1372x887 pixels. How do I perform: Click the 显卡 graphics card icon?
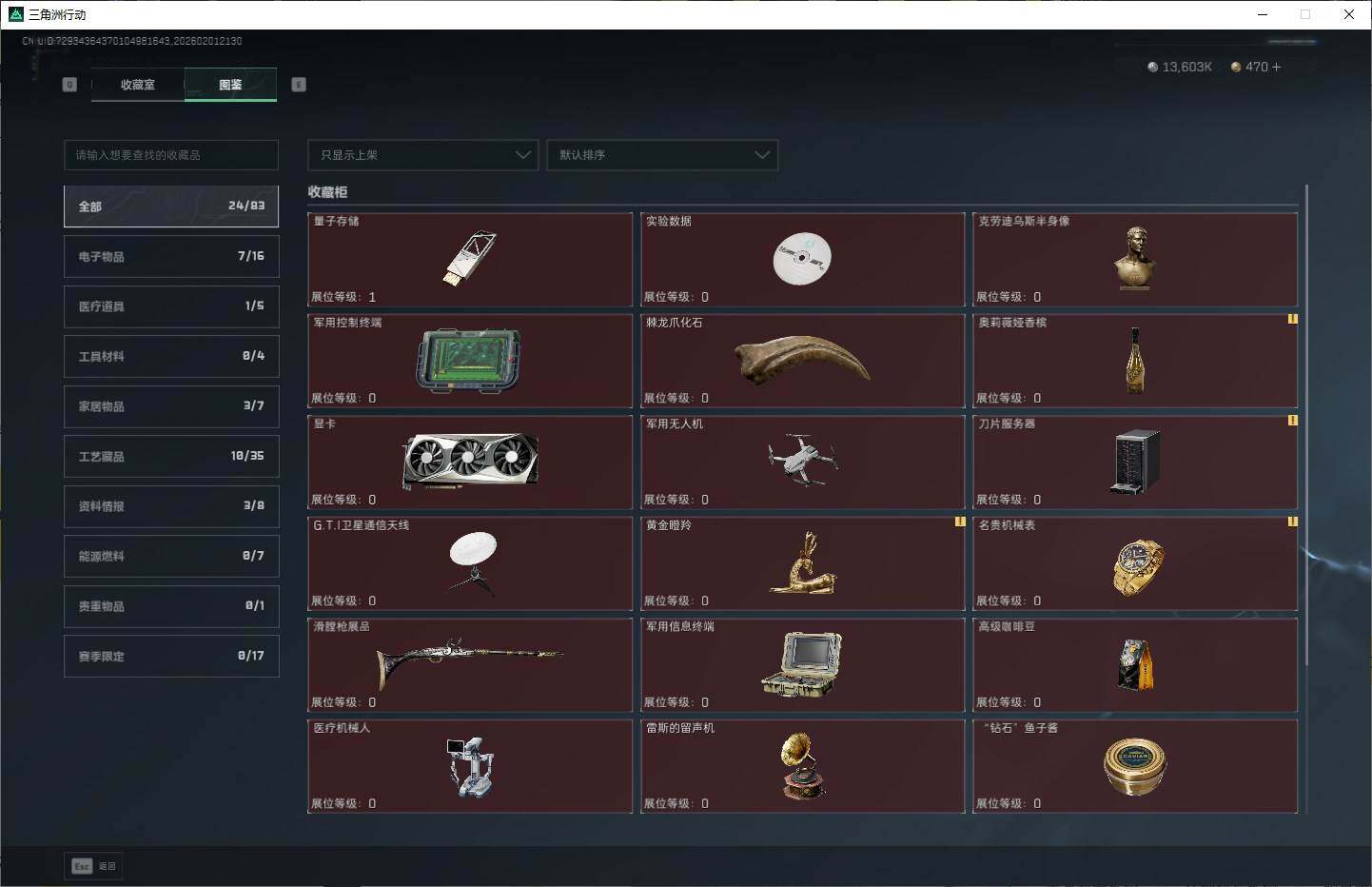tap(470, 462)
